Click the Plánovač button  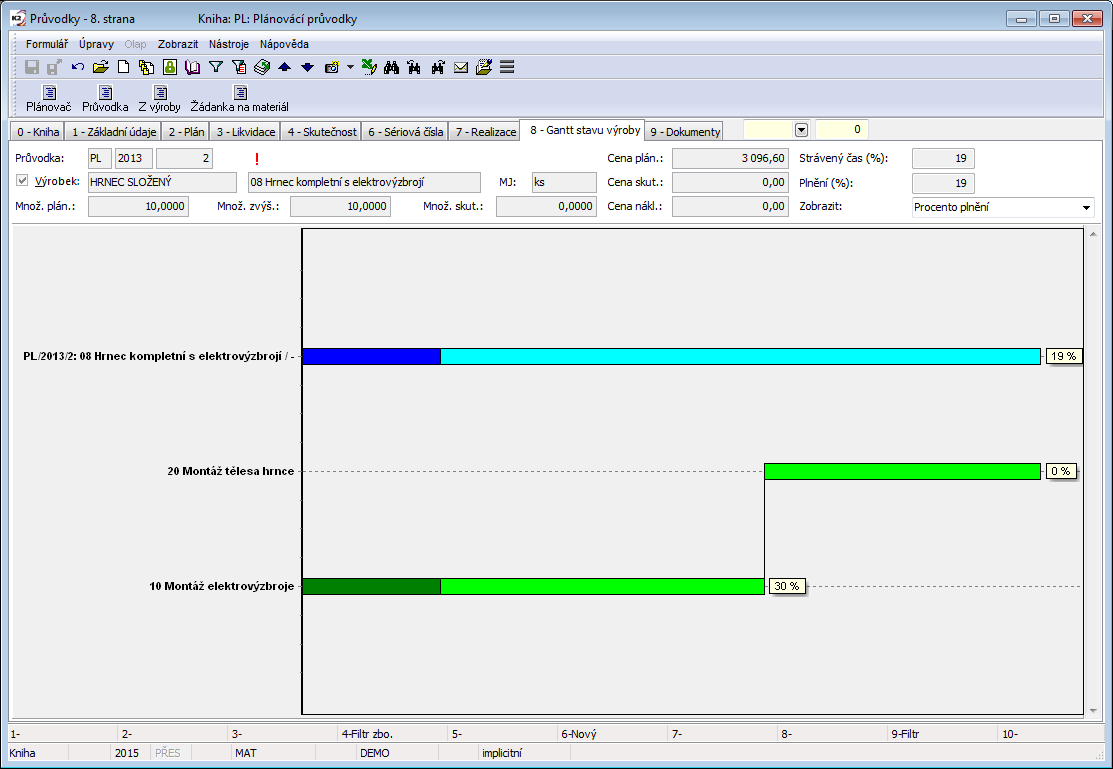tap(49, 99)
